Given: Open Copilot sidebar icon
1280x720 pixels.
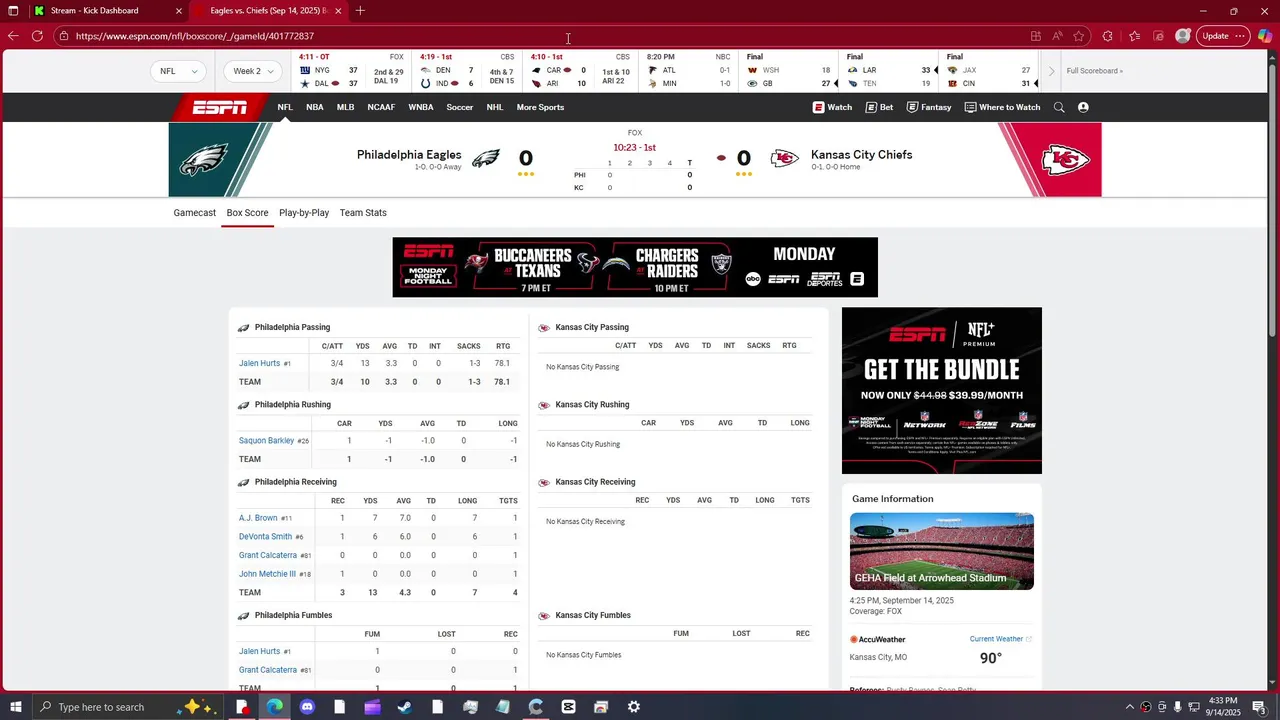Looking at the screenshot, I should (x=1265, y=36).
